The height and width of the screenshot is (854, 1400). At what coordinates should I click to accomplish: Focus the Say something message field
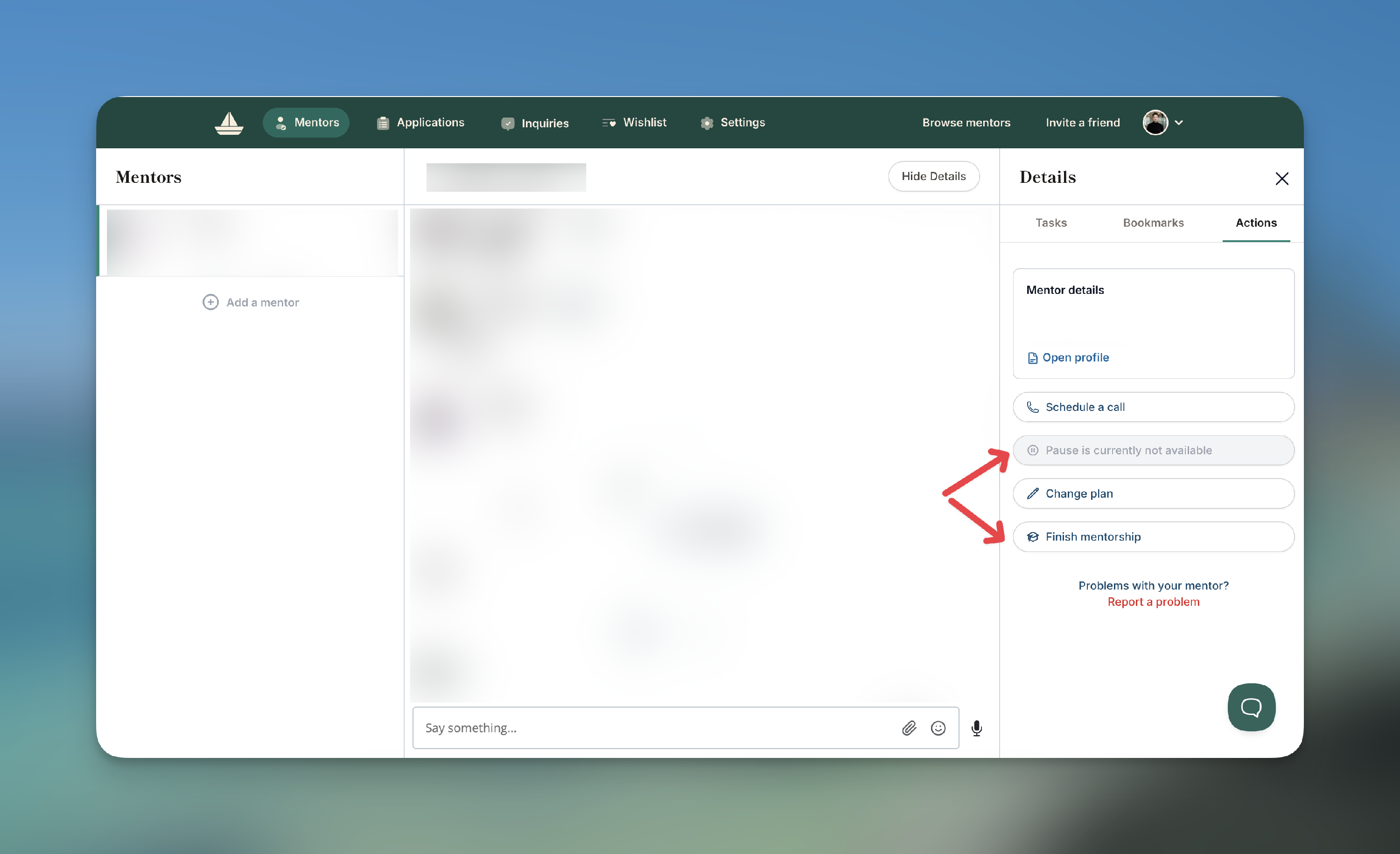pos(653,728)
